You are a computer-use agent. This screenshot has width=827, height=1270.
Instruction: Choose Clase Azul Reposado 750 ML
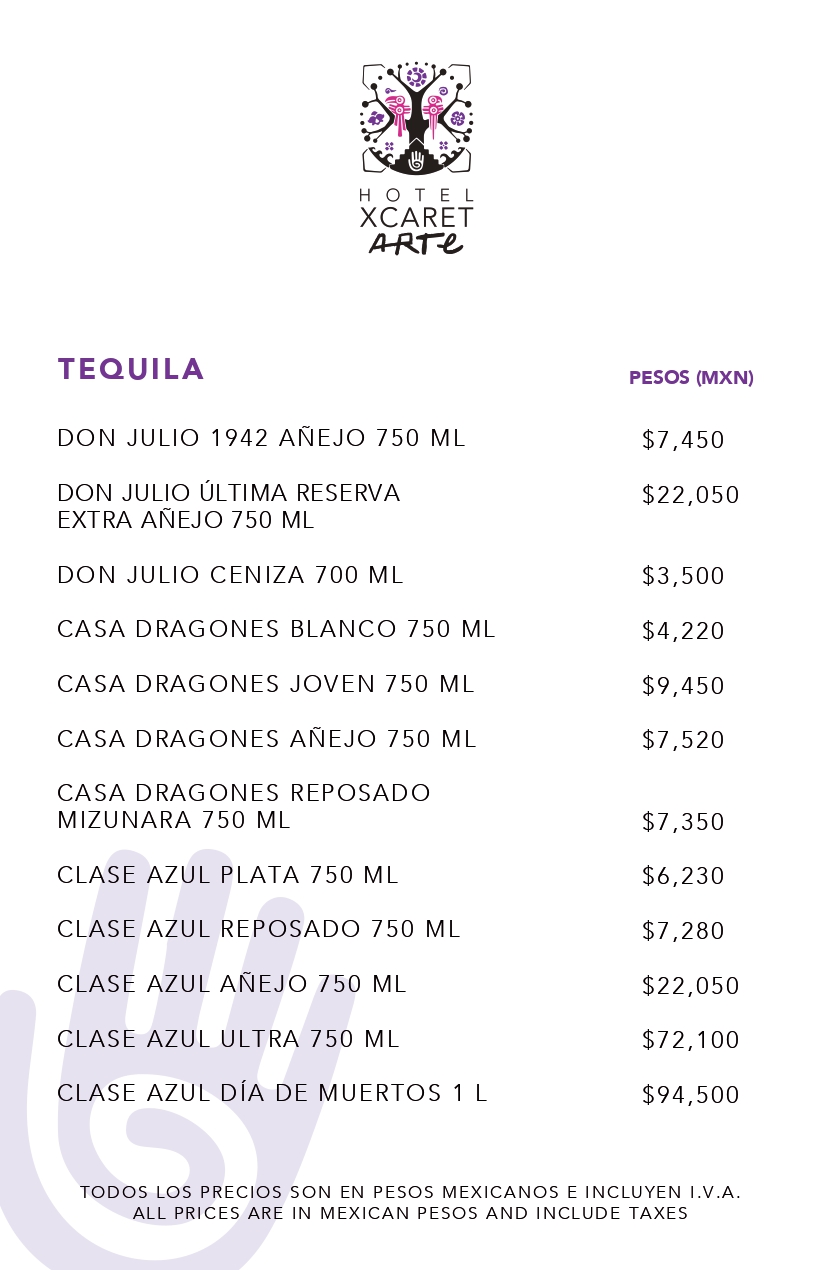click(259, 929)
